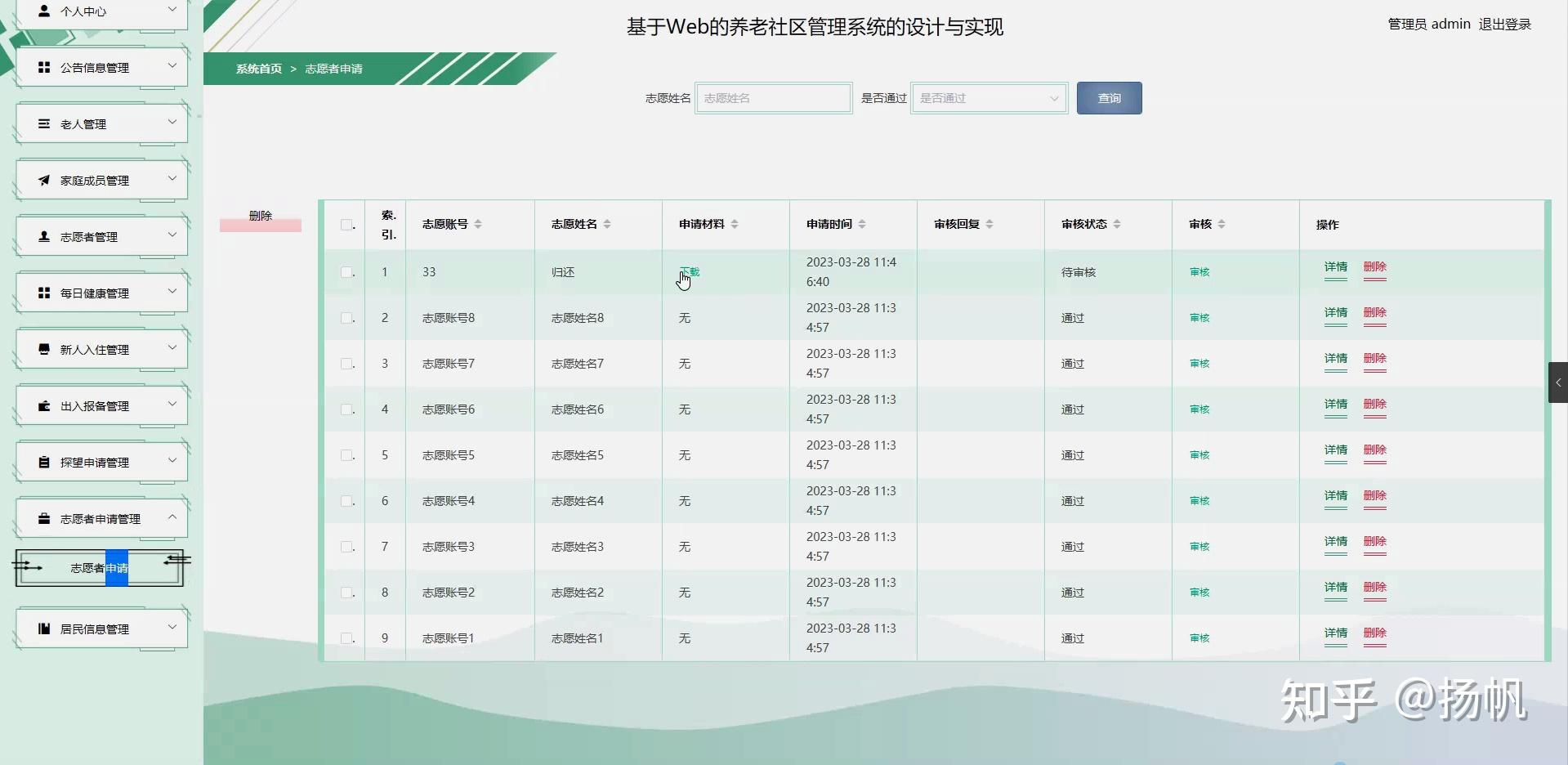Click the list icon beside 老人管理
The image size is (1568, 765).
[44, 123]
